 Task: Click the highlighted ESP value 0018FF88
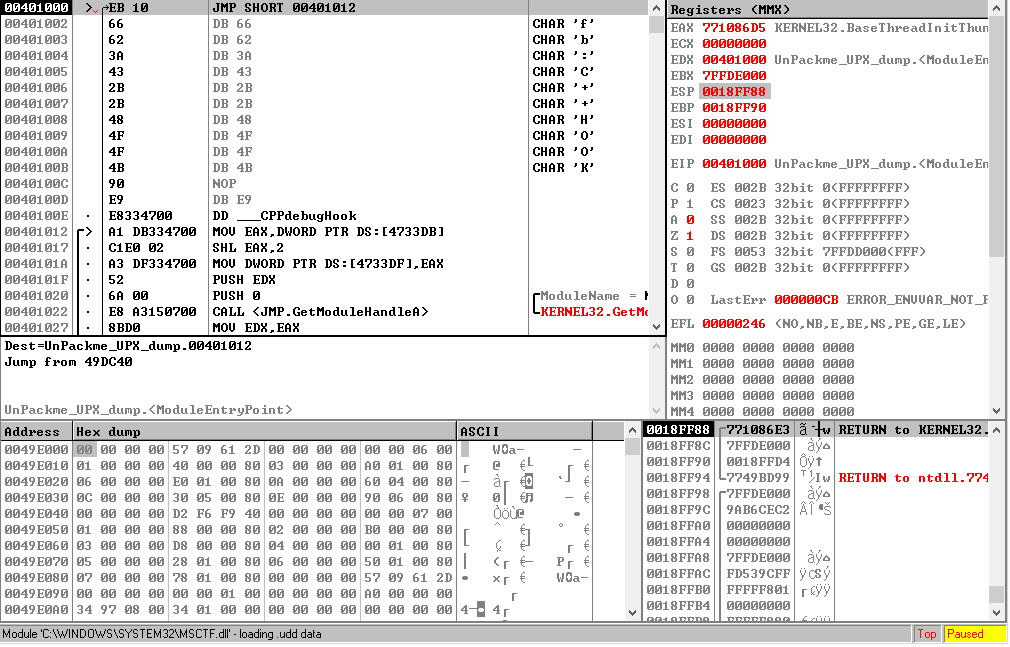point(734,92)
